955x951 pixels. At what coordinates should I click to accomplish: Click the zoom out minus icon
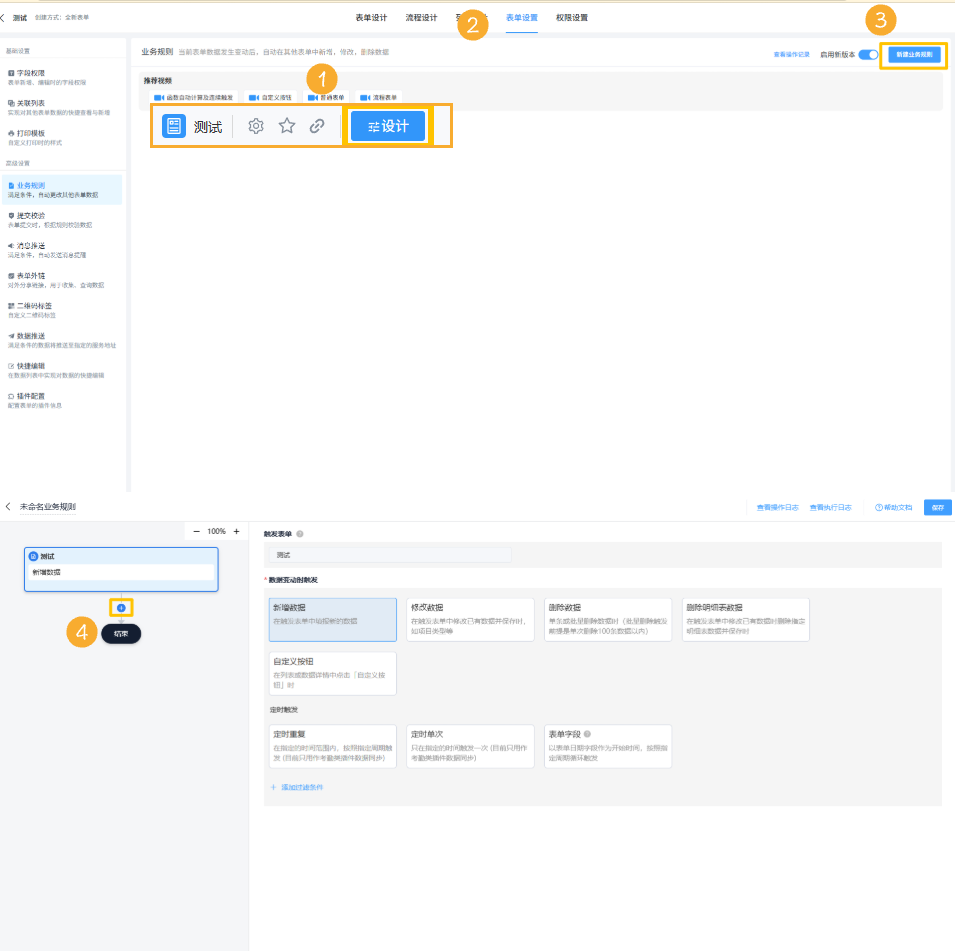(196, 531)
